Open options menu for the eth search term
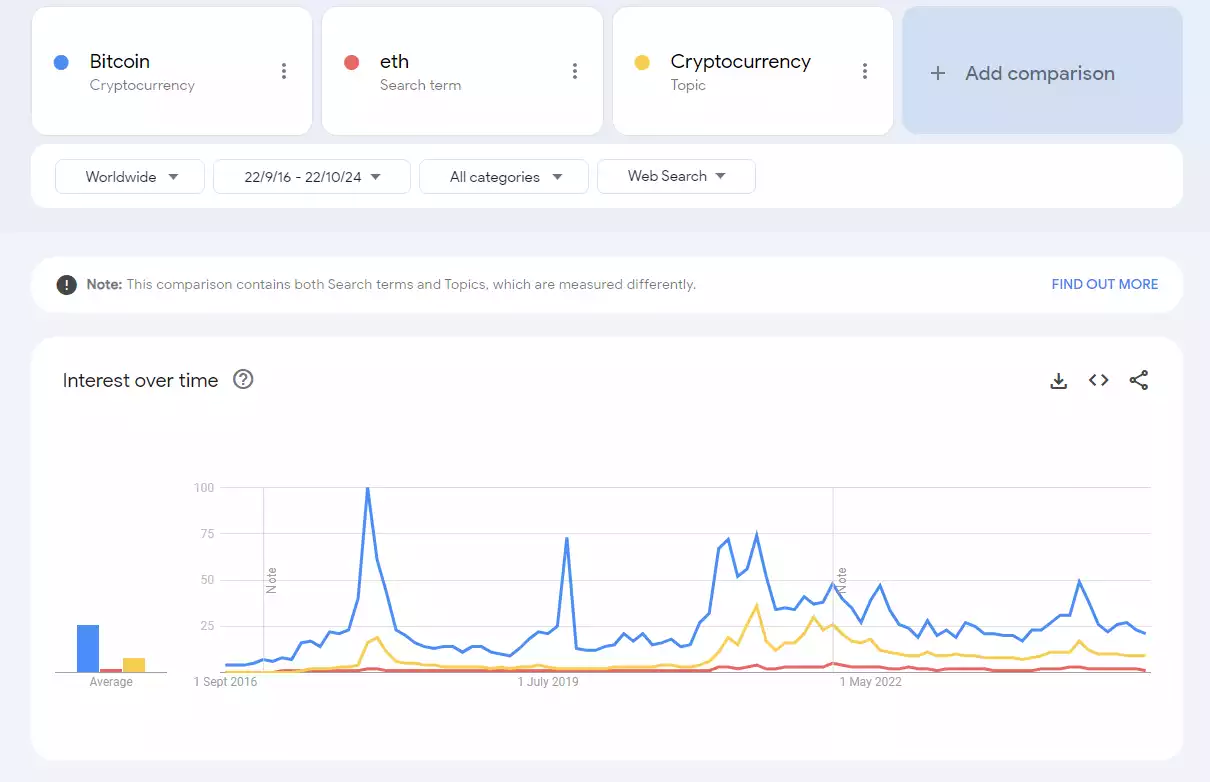 coord(575,71)
